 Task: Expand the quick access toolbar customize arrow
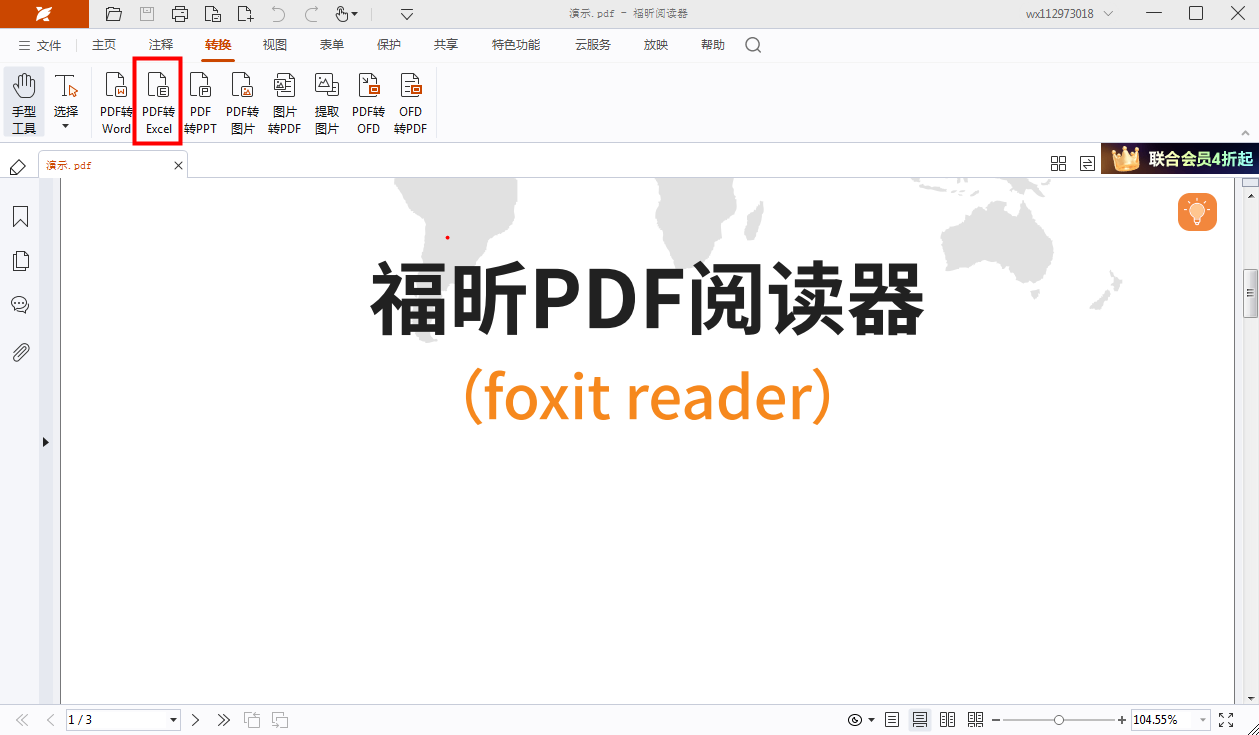tap(407, 14)
